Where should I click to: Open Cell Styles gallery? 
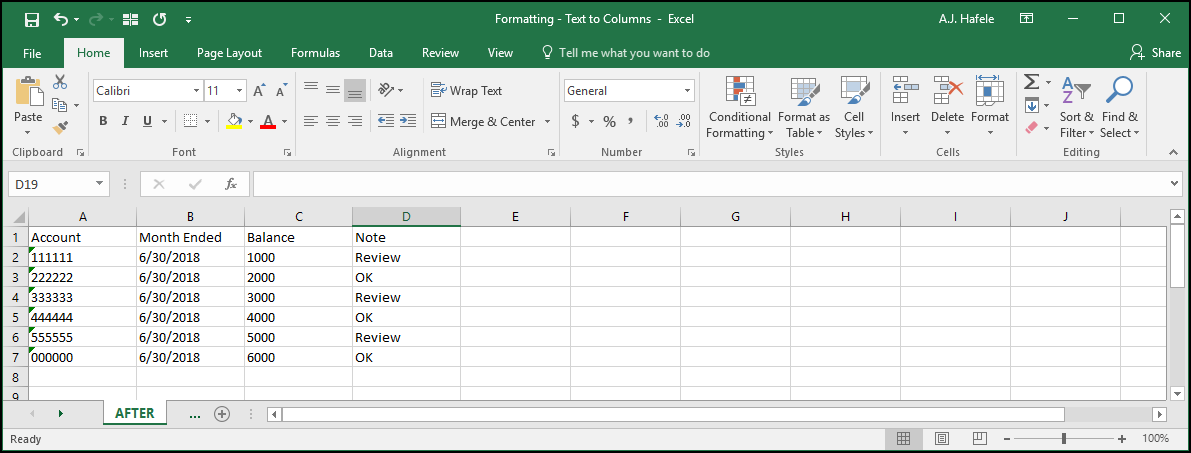point(855,107)
